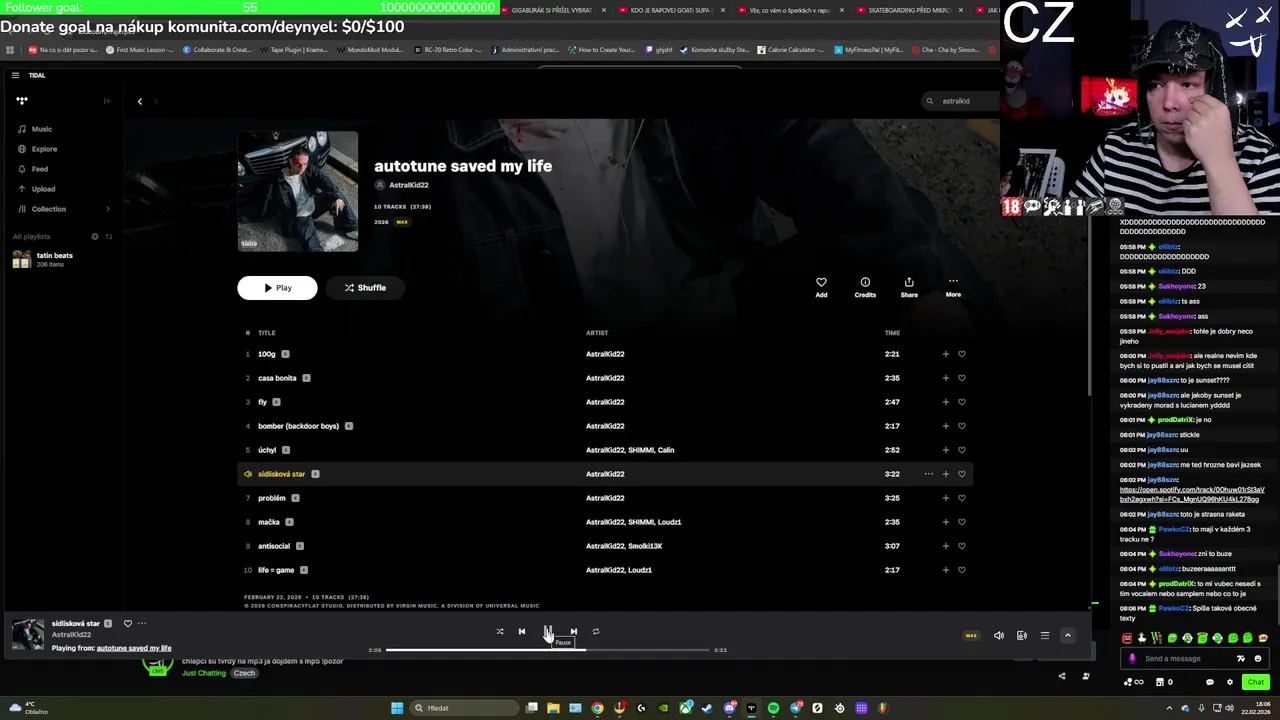Viewport: 1280px width, 720px height.
Task: Open Google Chrome from the taskbar
Action: (x=597, y=708)
